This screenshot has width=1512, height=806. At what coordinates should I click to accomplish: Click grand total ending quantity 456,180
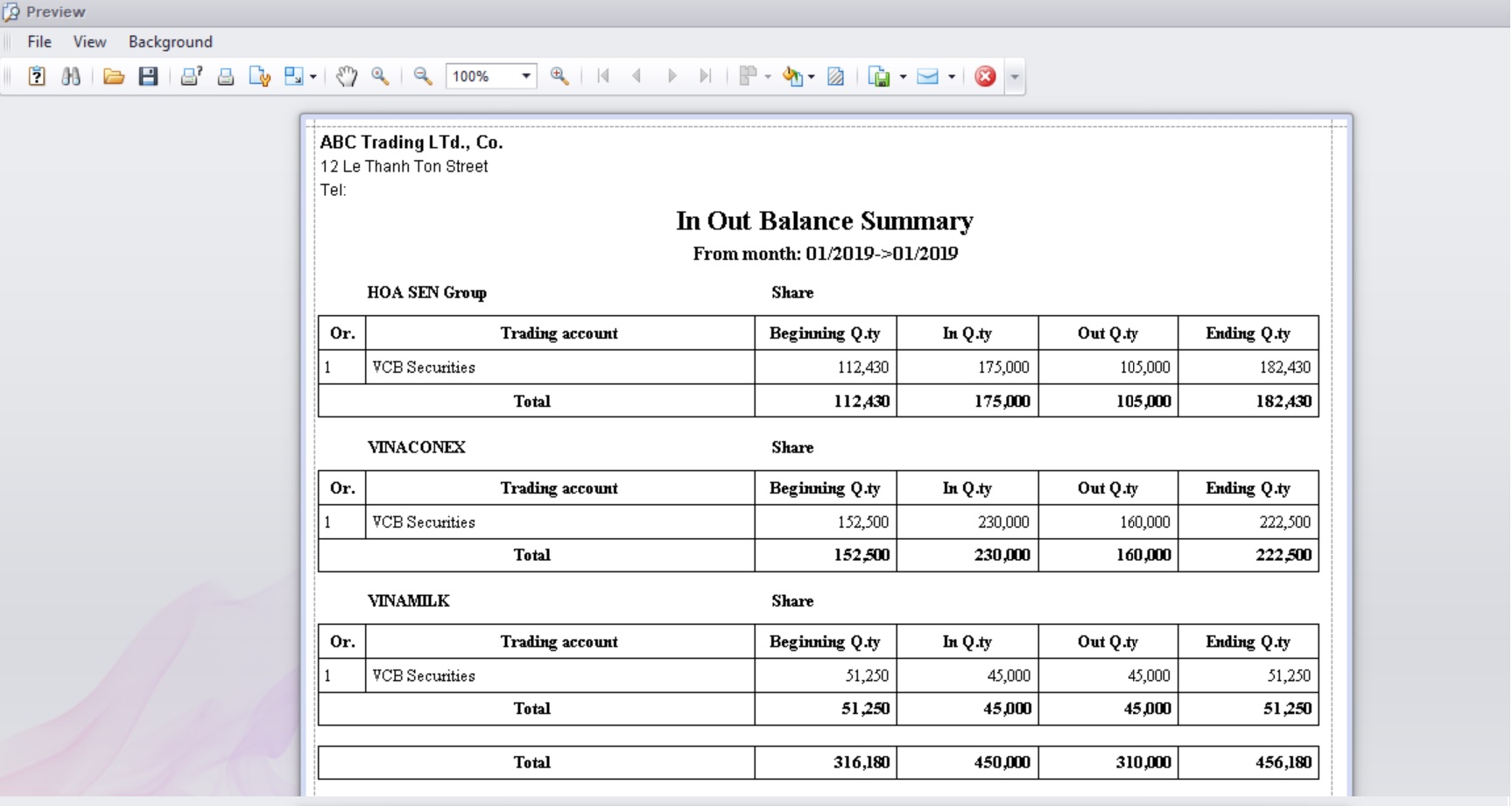1283,762
